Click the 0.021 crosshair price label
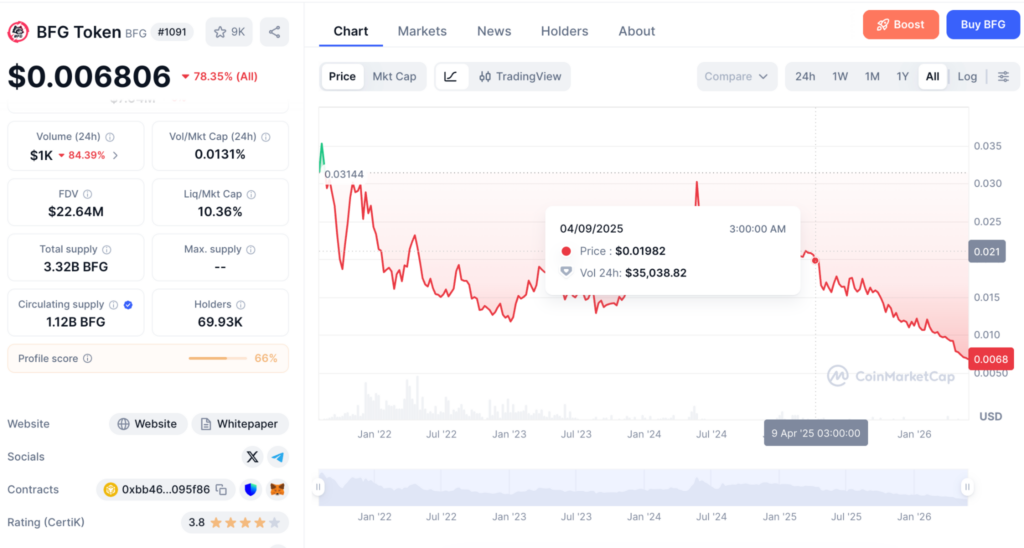The height and width of the screenshot is (548, 1024). 987,251
